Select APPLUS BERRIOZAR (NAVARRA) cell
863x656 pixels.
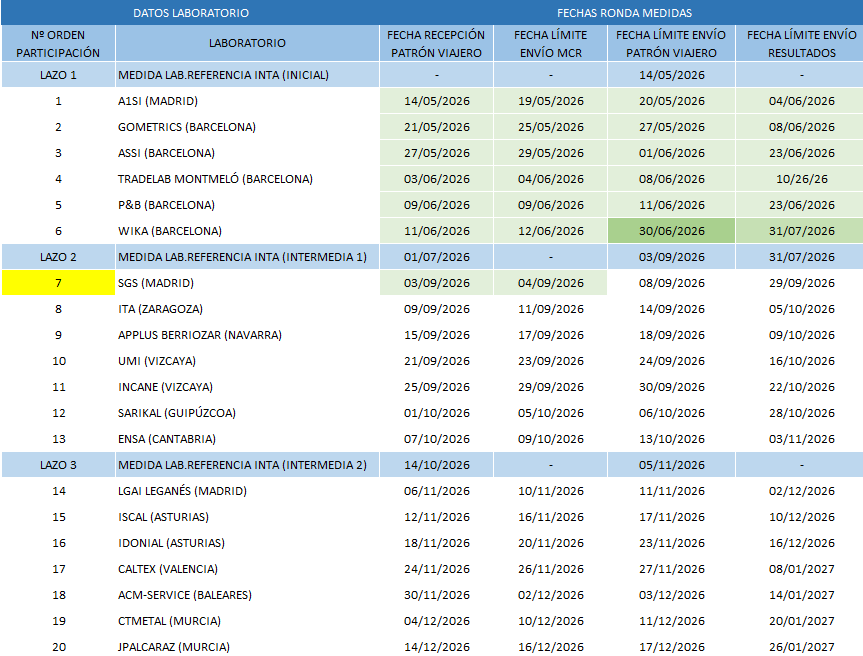[247, 335]
